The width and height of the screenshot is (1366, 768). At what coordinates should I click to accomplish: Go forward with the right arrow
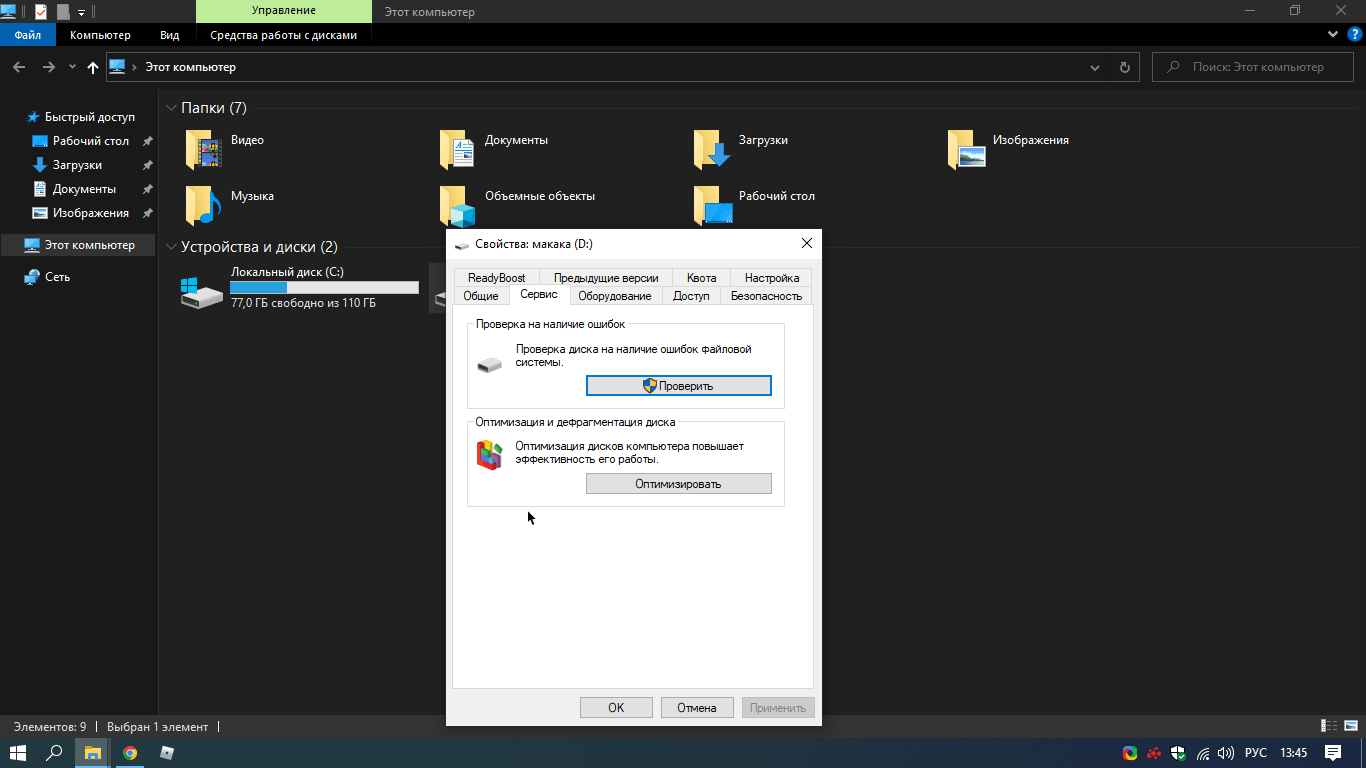click(x=48, y=67)
